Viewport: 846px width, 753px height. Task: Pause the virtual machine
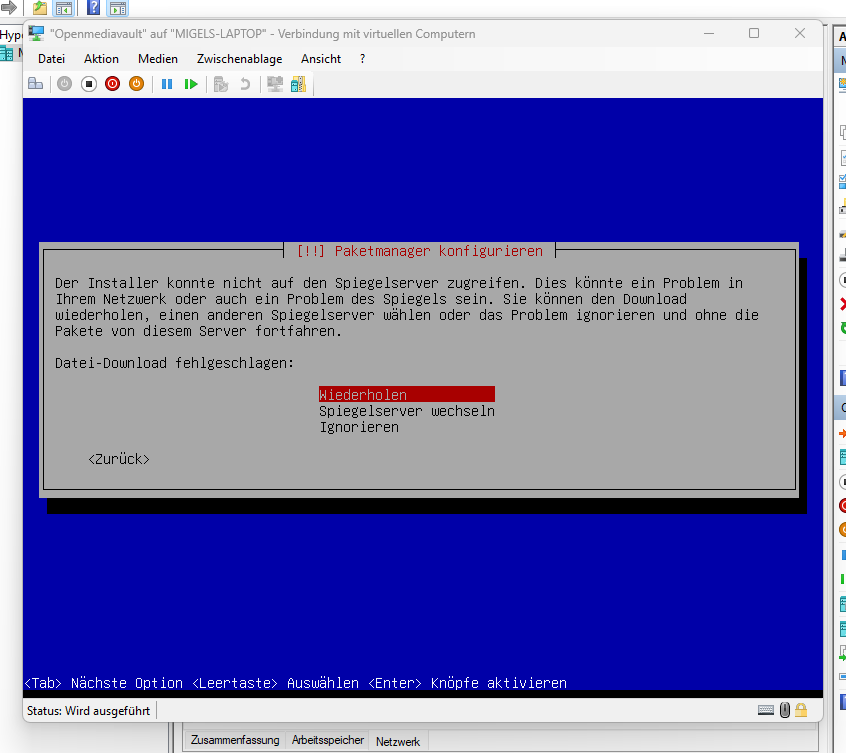pyautogui.click(x=167, y=84)
